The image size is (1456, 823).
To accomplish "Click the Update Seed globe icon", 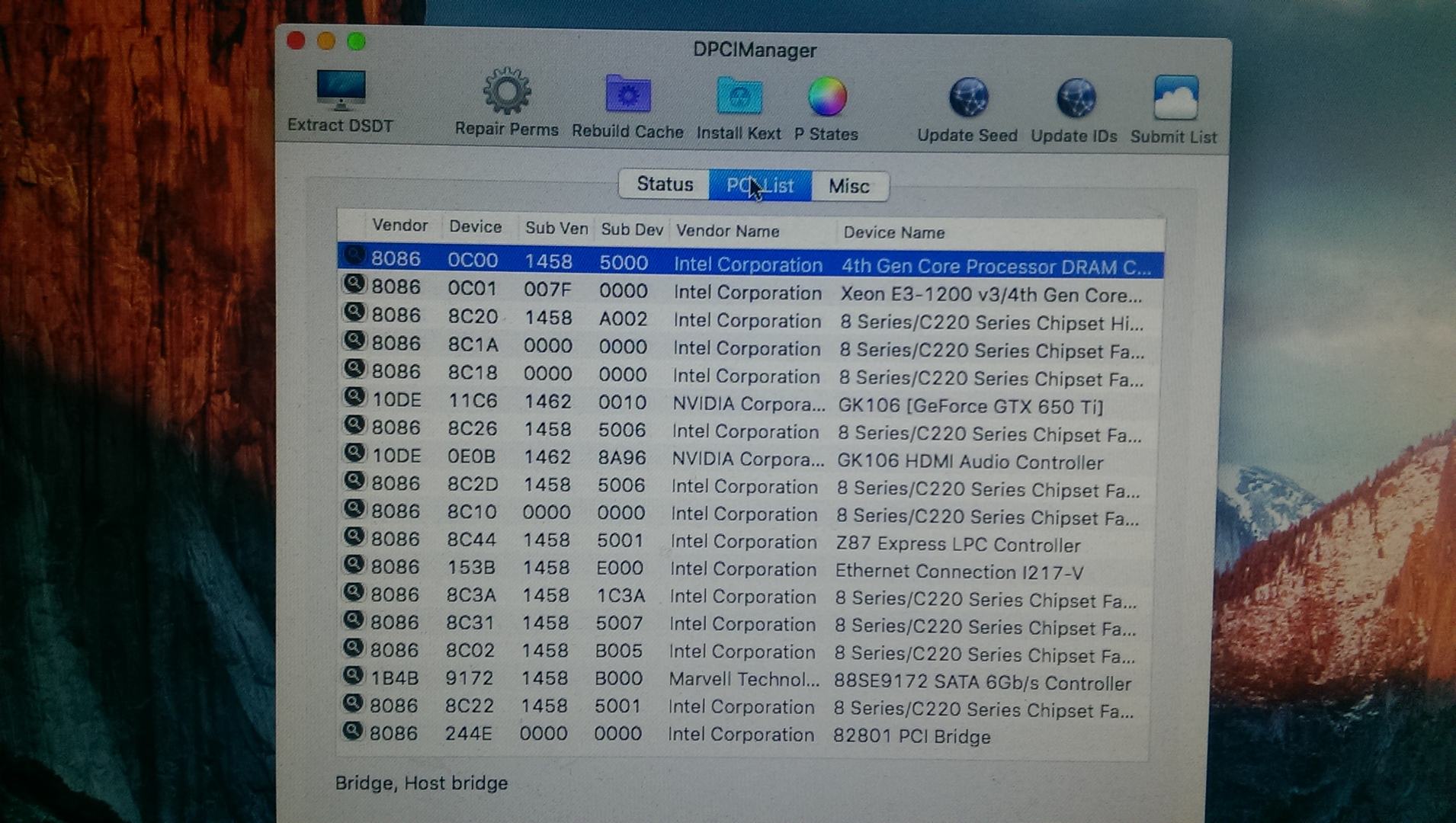I will tap(968, 98).
